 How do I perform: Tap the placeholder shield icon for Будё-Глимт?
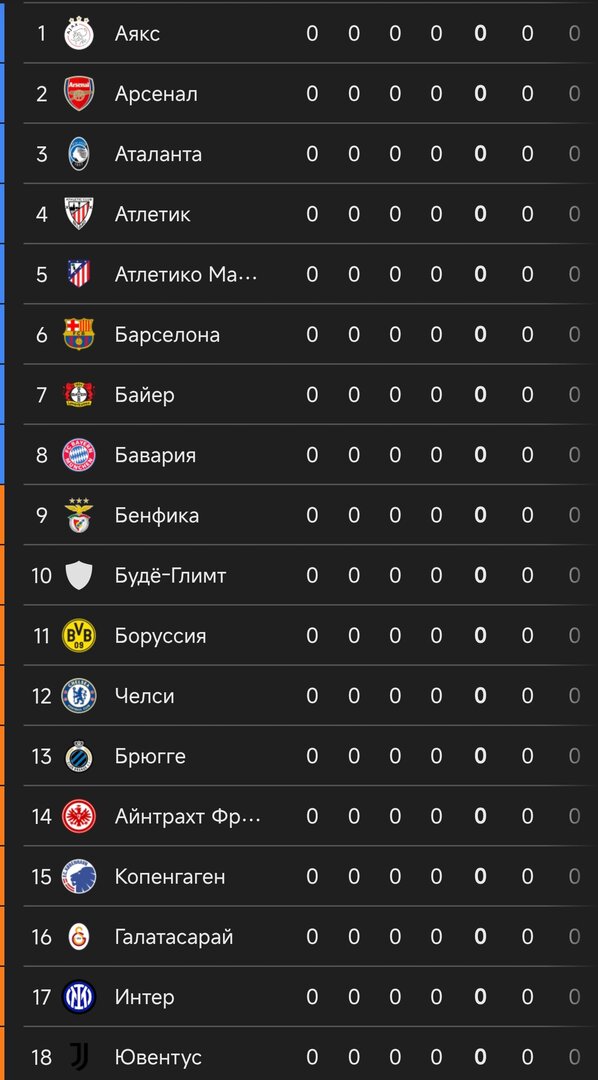(79, 575)
